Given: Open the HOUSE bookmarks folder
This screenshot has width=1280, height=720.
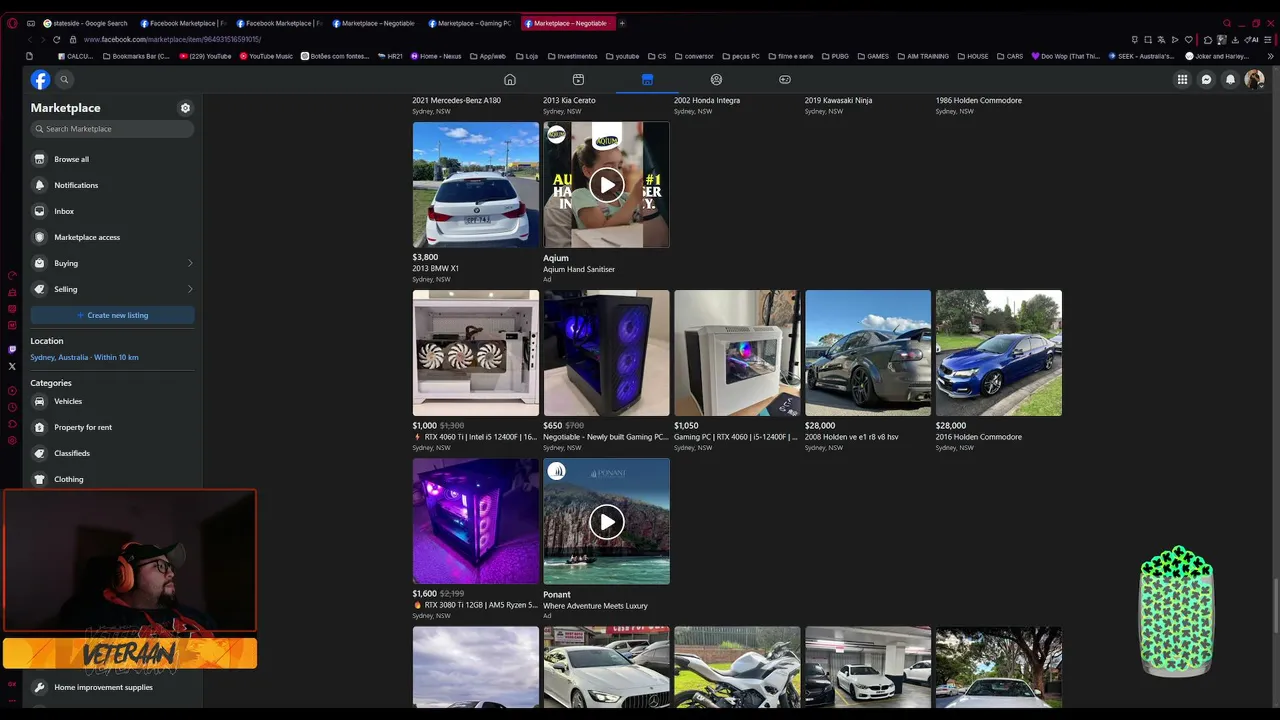Looking at the screenshot, I should (x=972, y=56).
